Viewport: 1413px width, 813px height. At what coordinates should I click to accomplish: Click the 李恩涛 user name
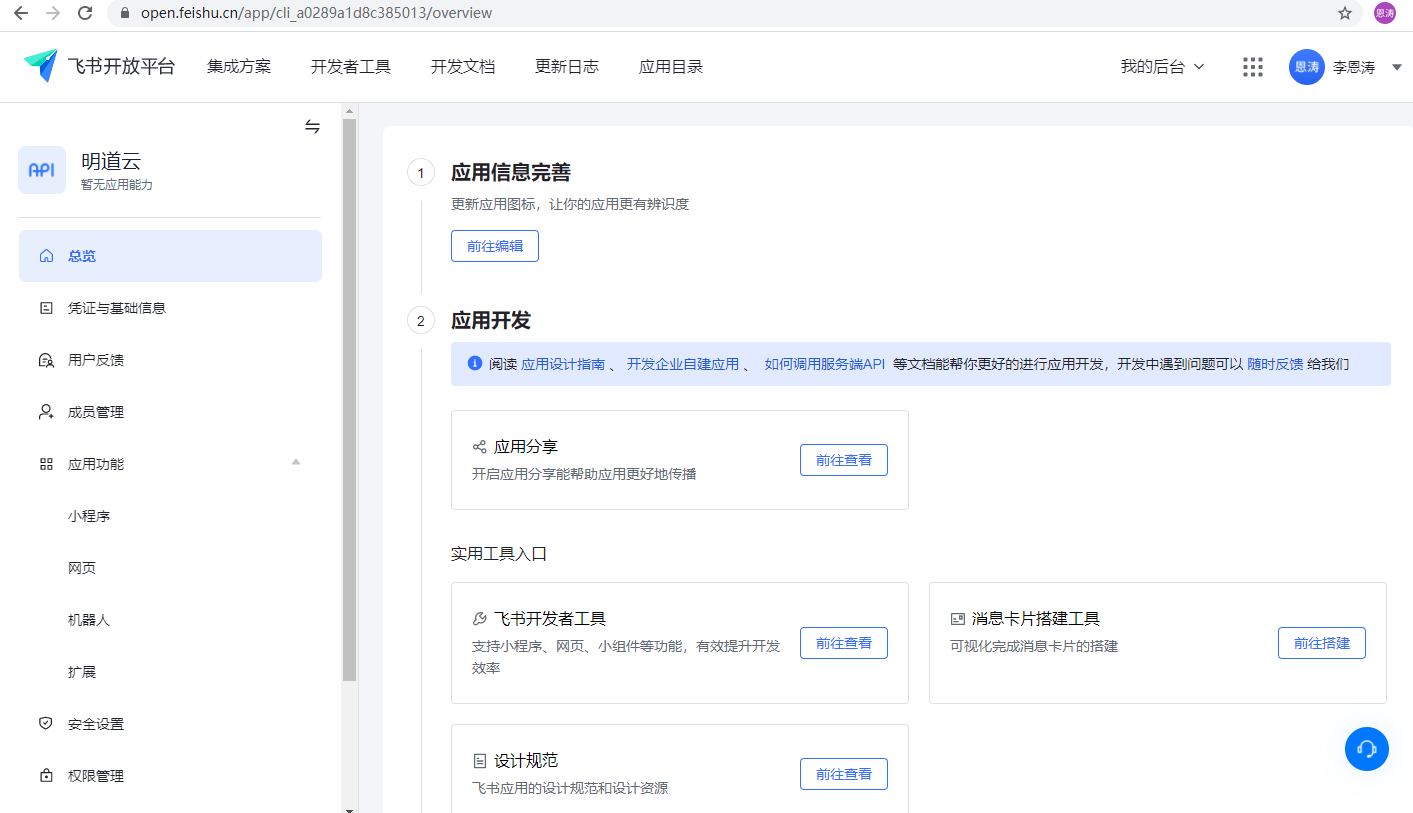point(1354,67)
